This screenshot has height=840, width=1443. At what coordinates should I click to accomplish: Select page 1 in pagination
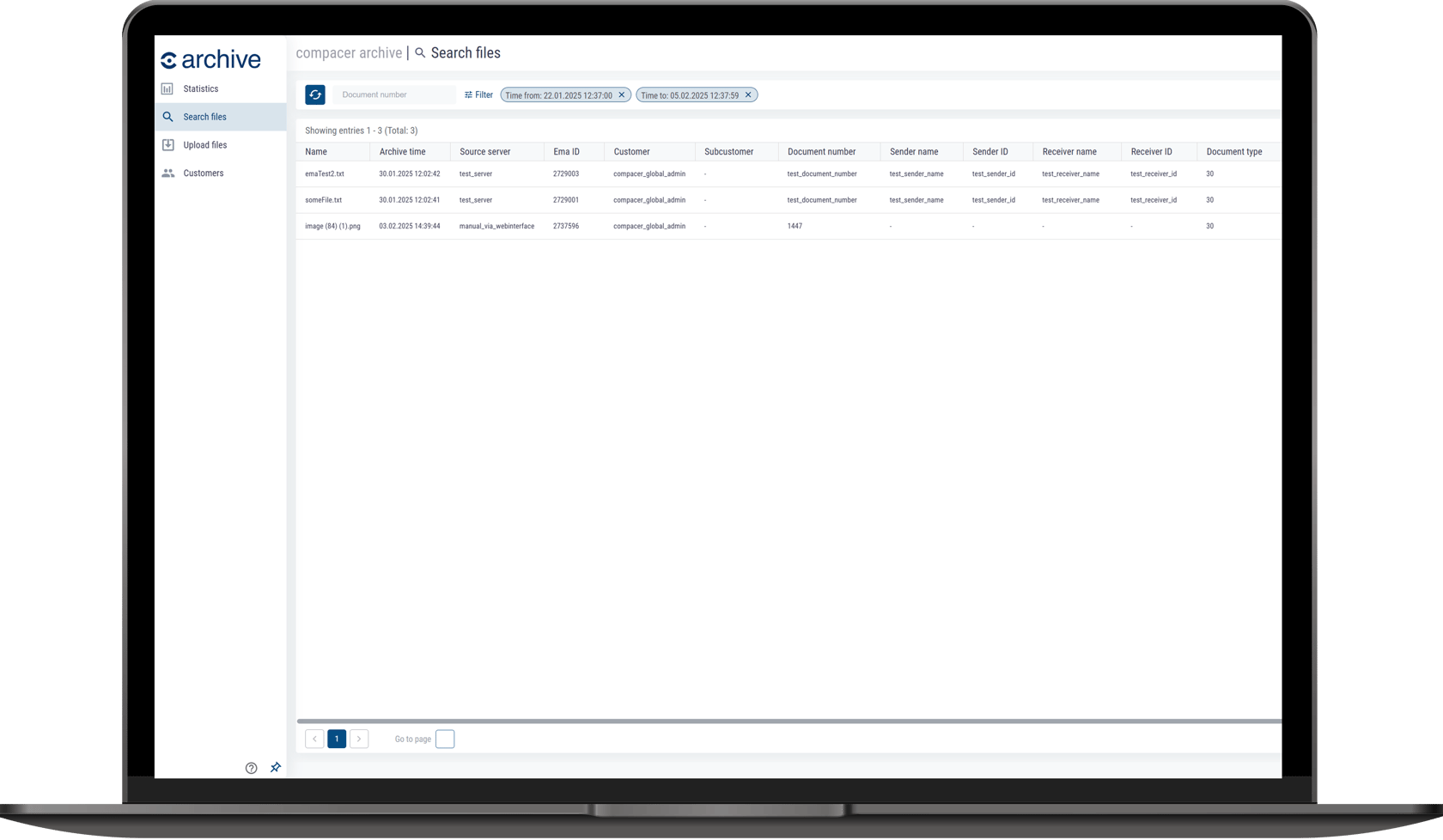tap(337, 740)
